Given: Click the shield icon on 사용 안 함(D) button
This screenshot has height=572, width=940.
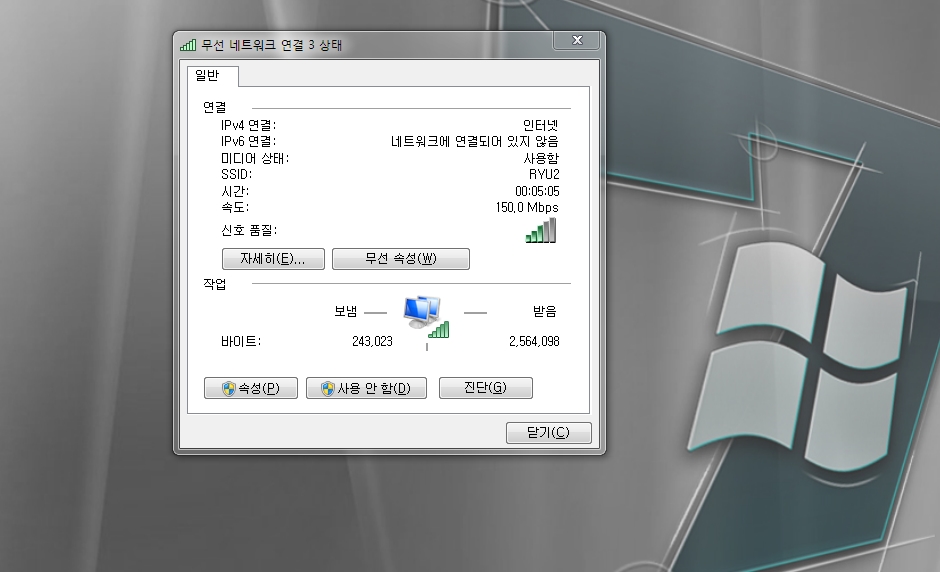Looking at the screenshot, I should pos(327,389).
